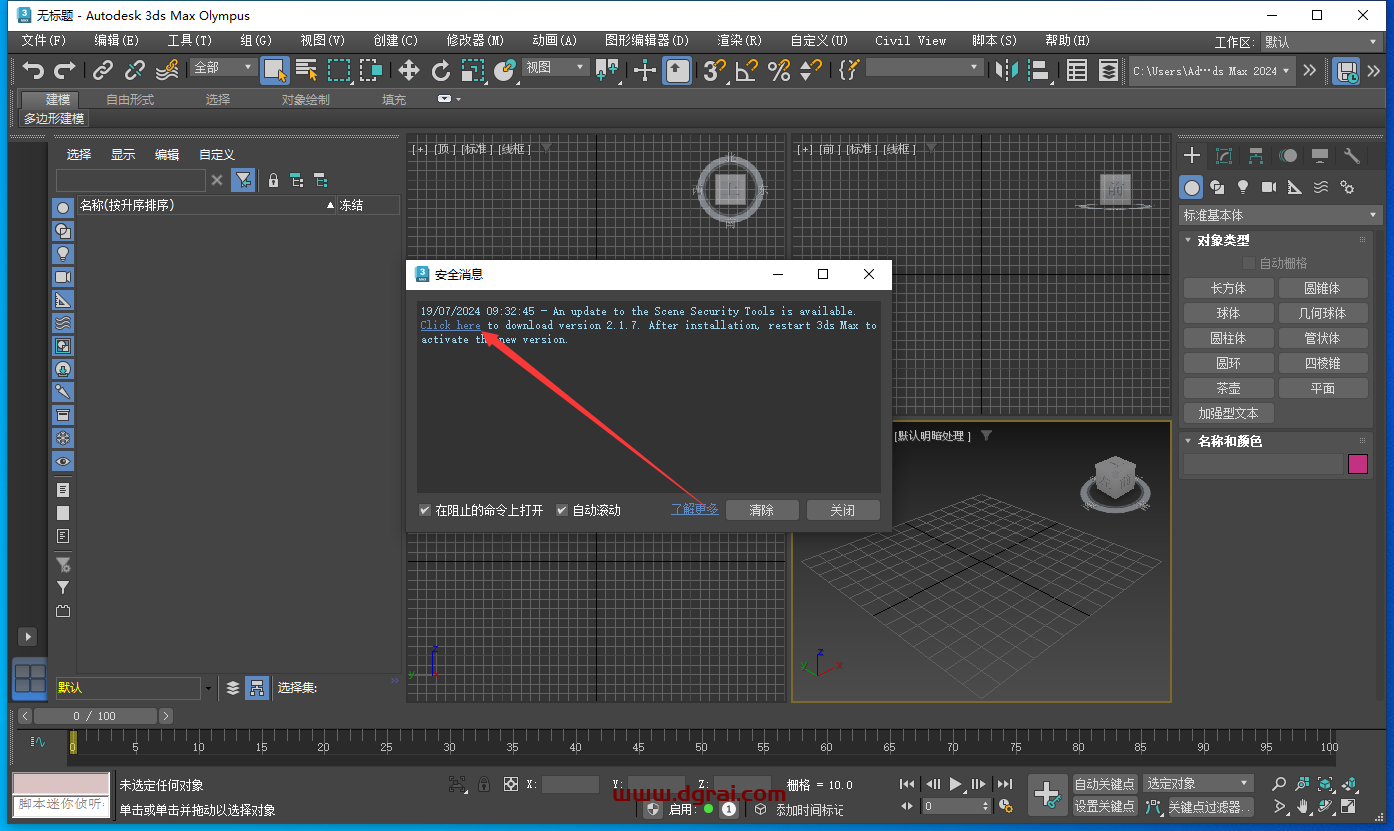Click the '关闭' button in security dialog

[843, 510]
